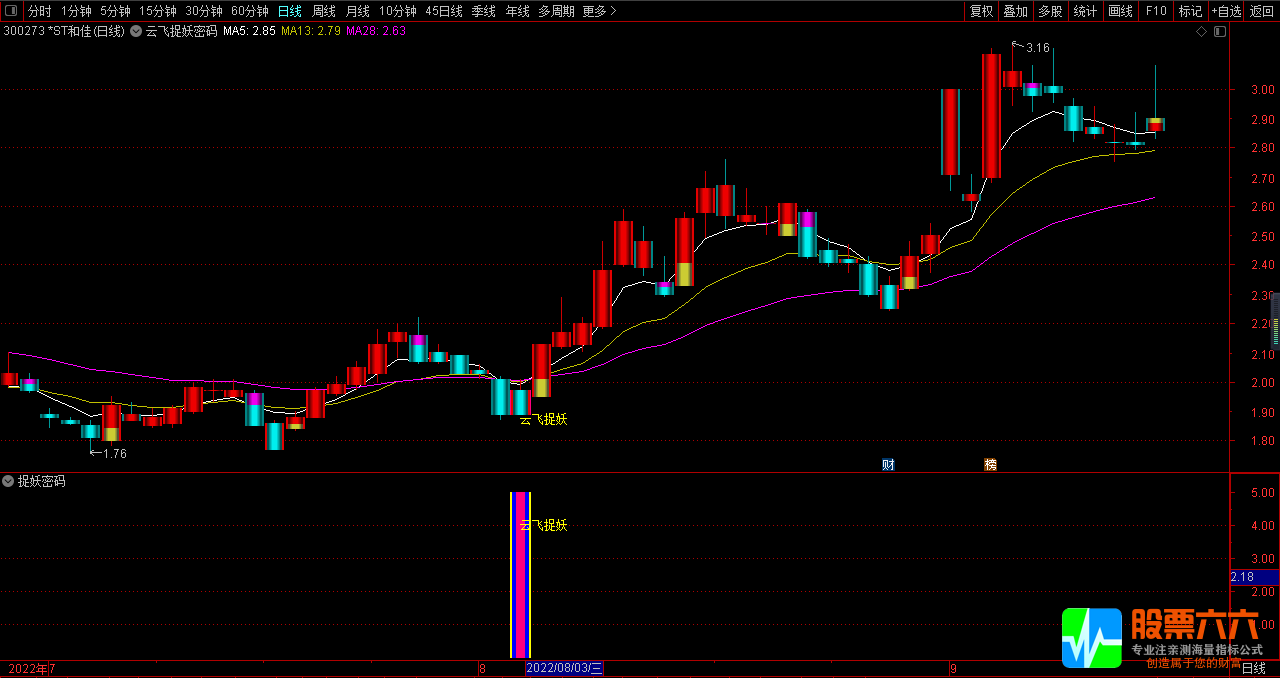The image size is (1280, 678).
Task: Toggle 复权 price adjustment
Action: [x=982, y=11]
